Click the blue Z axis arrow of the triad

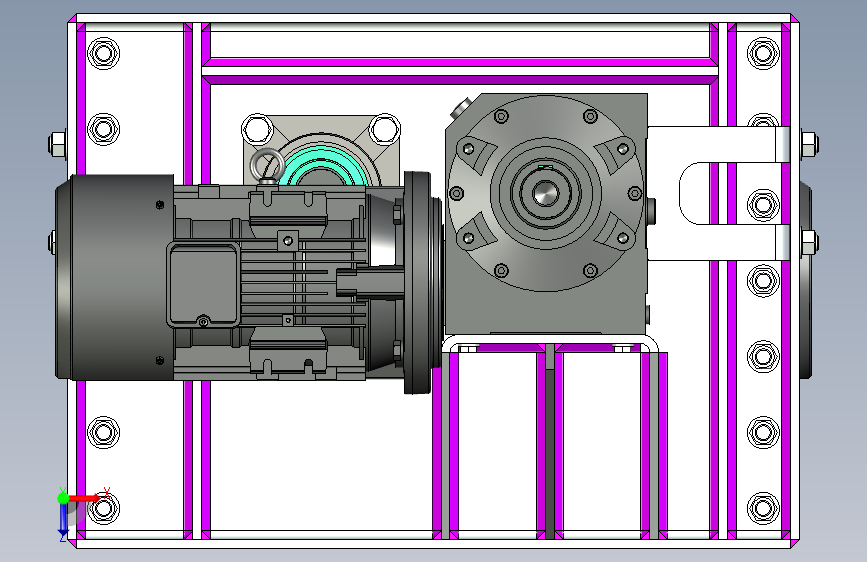pyautogui.click(x=63, y=519)
